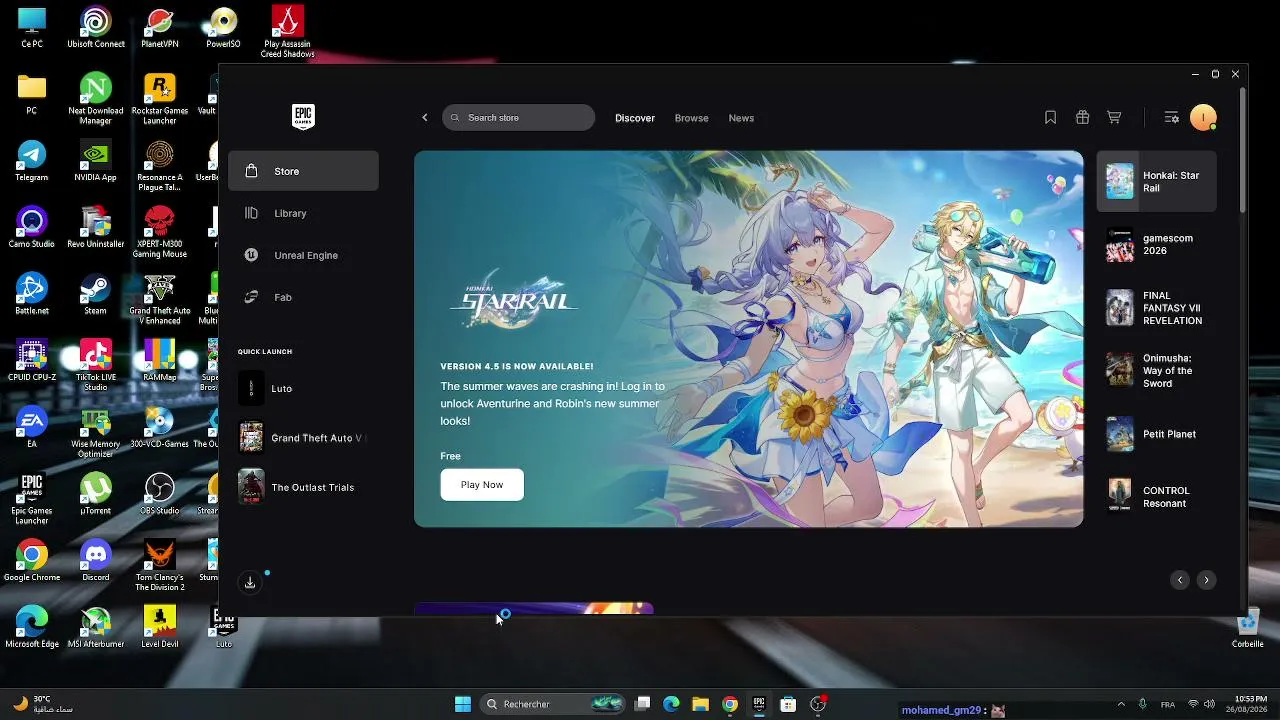Switch to the News tab
This screenshot has width=1280, height=720.
pyautogui.click(x=741, y=118)
